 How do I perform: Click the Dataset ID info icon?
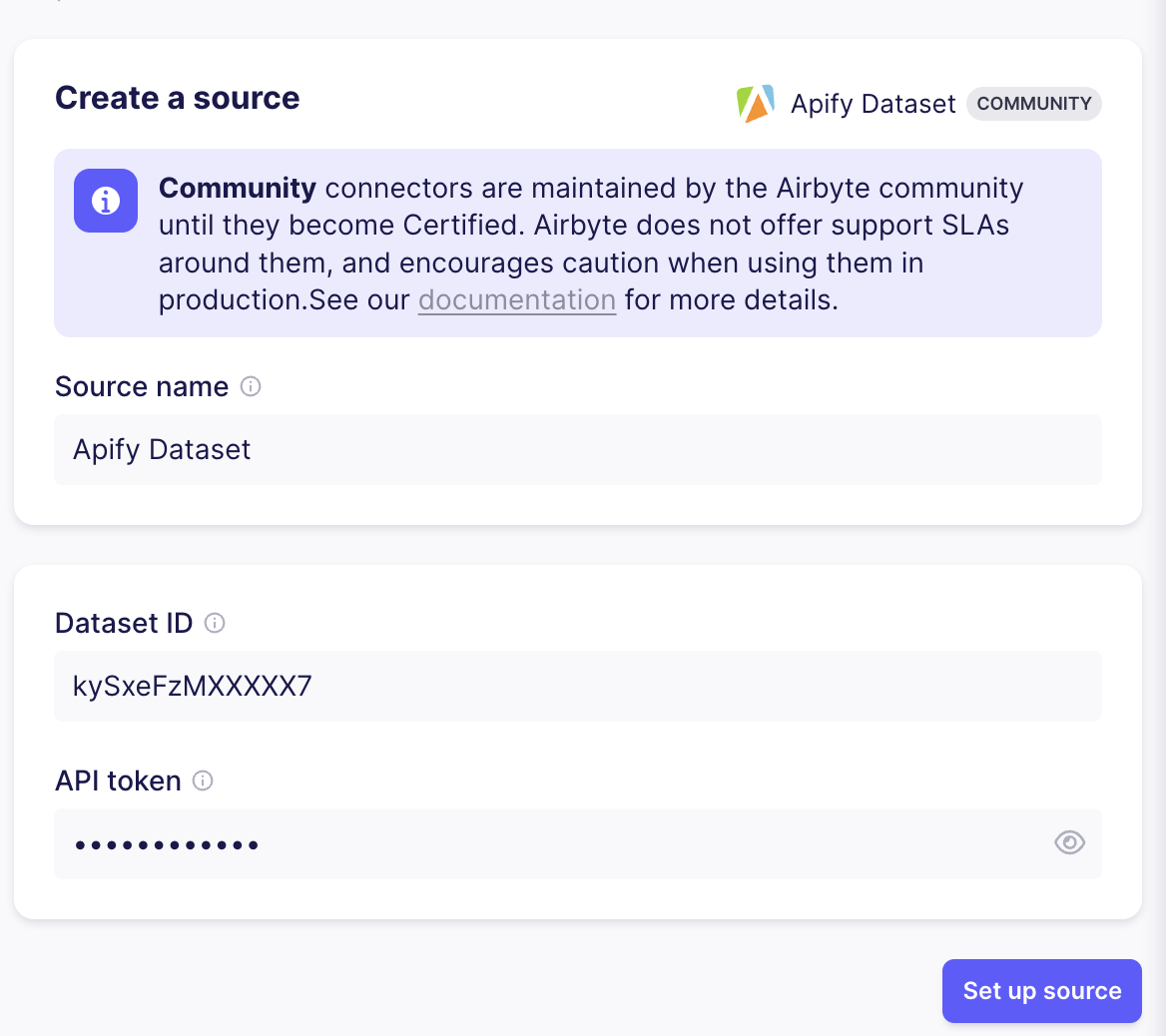coord(215,623)
